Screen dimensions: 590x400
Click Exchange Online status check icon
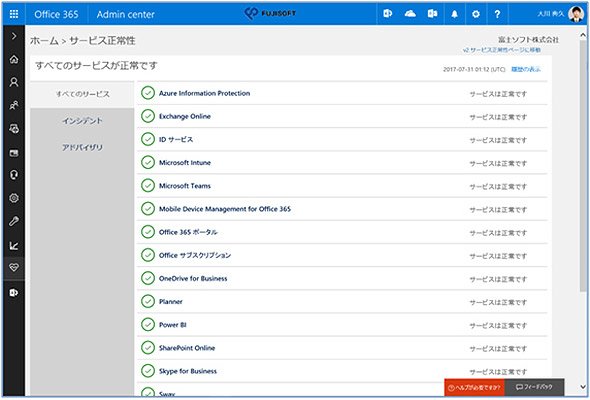pos(148,116)
